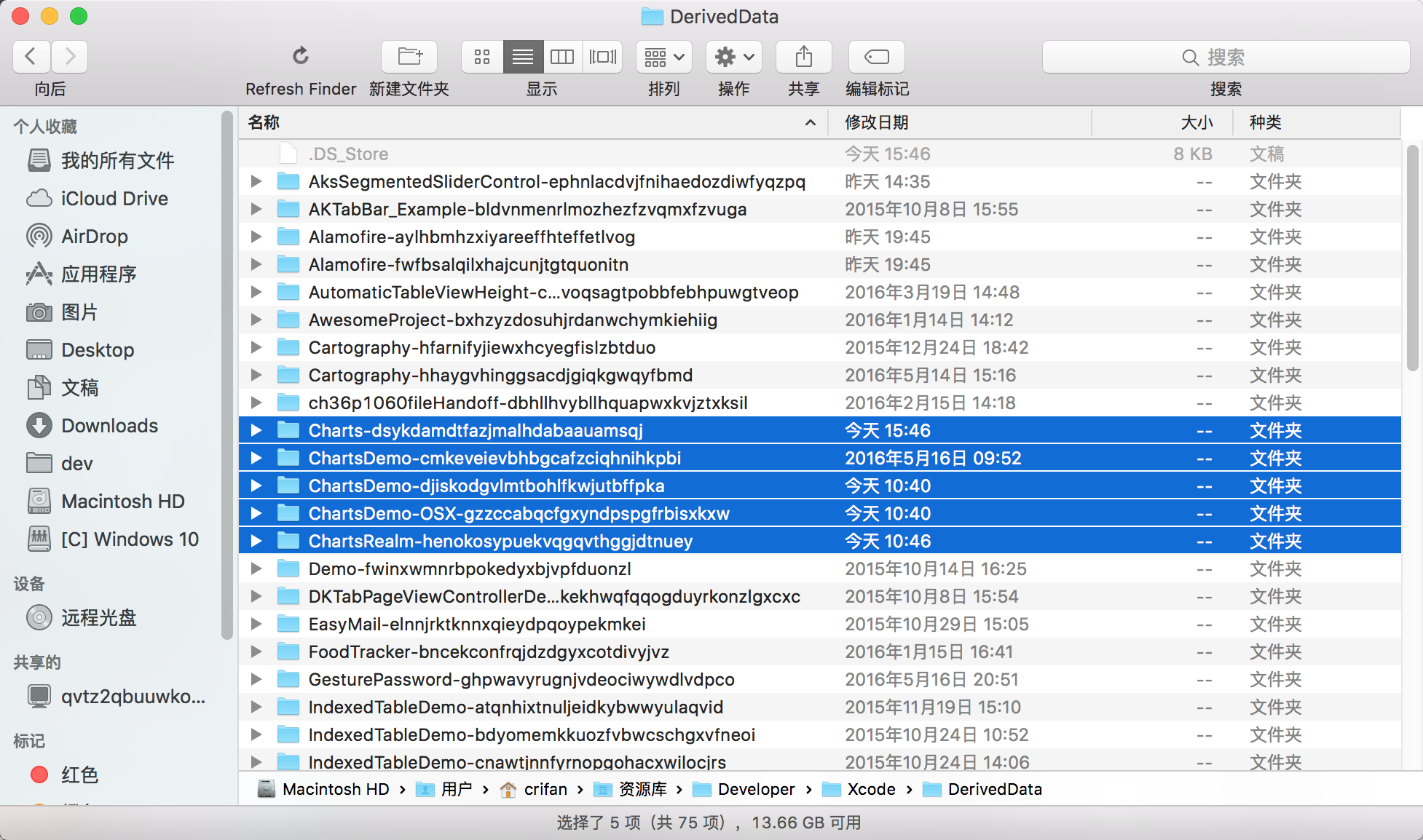Open the arrange-by dropdown
Screen dimensions: 1423x840
tap(663, 56)
